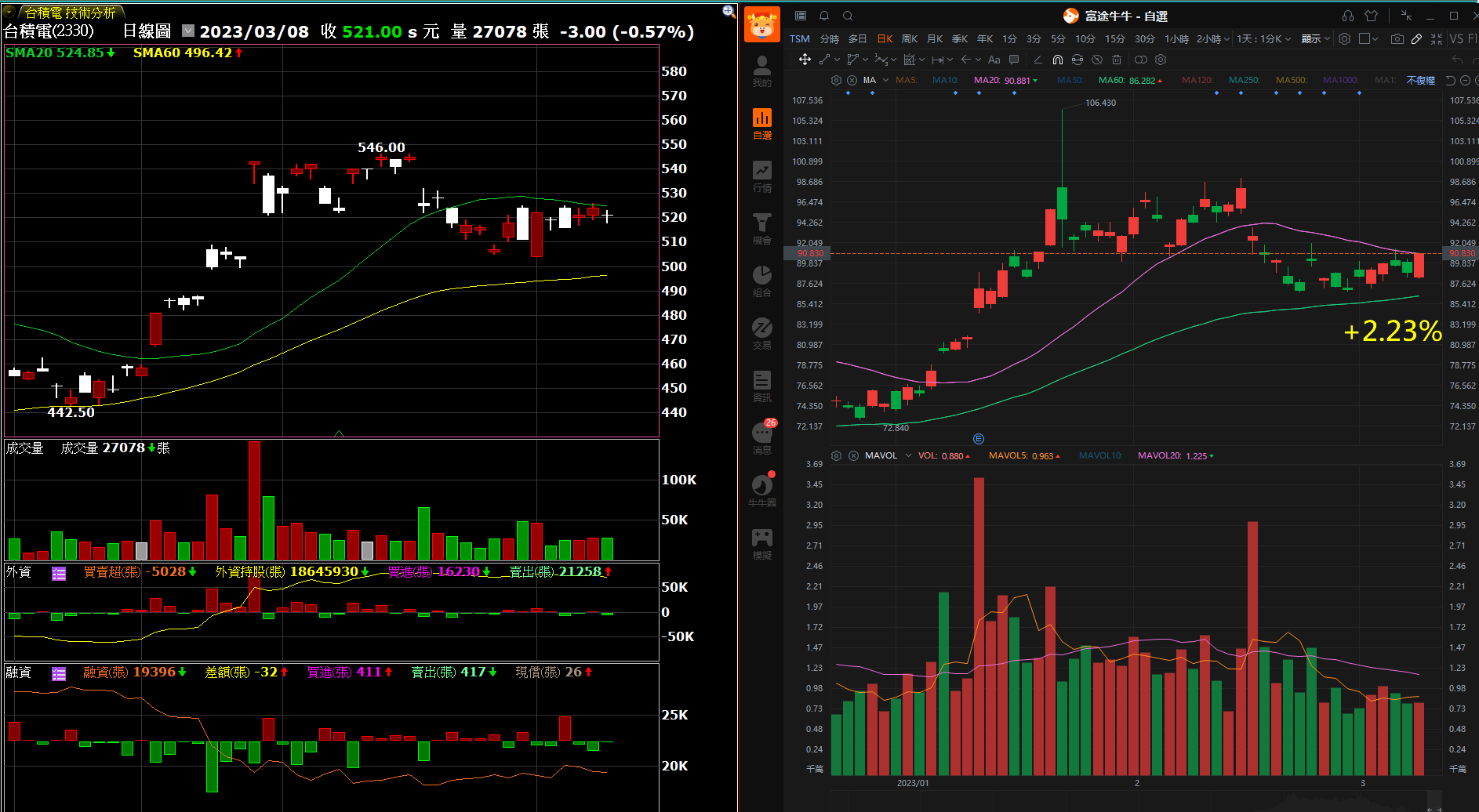Screen dimensions: 1479x812
Task: Click the zoom magnifier on 台積電 chart
Action: point(729,11)
